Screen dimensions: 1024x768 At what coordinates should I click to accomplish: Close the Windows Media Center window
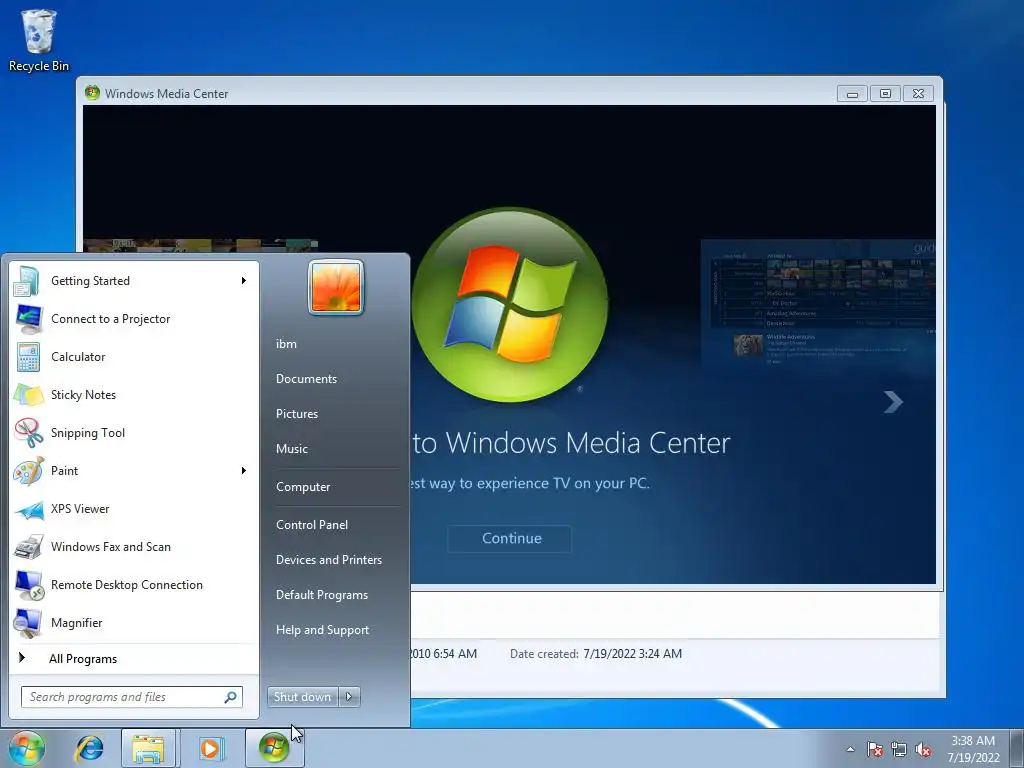coord(918,93)
